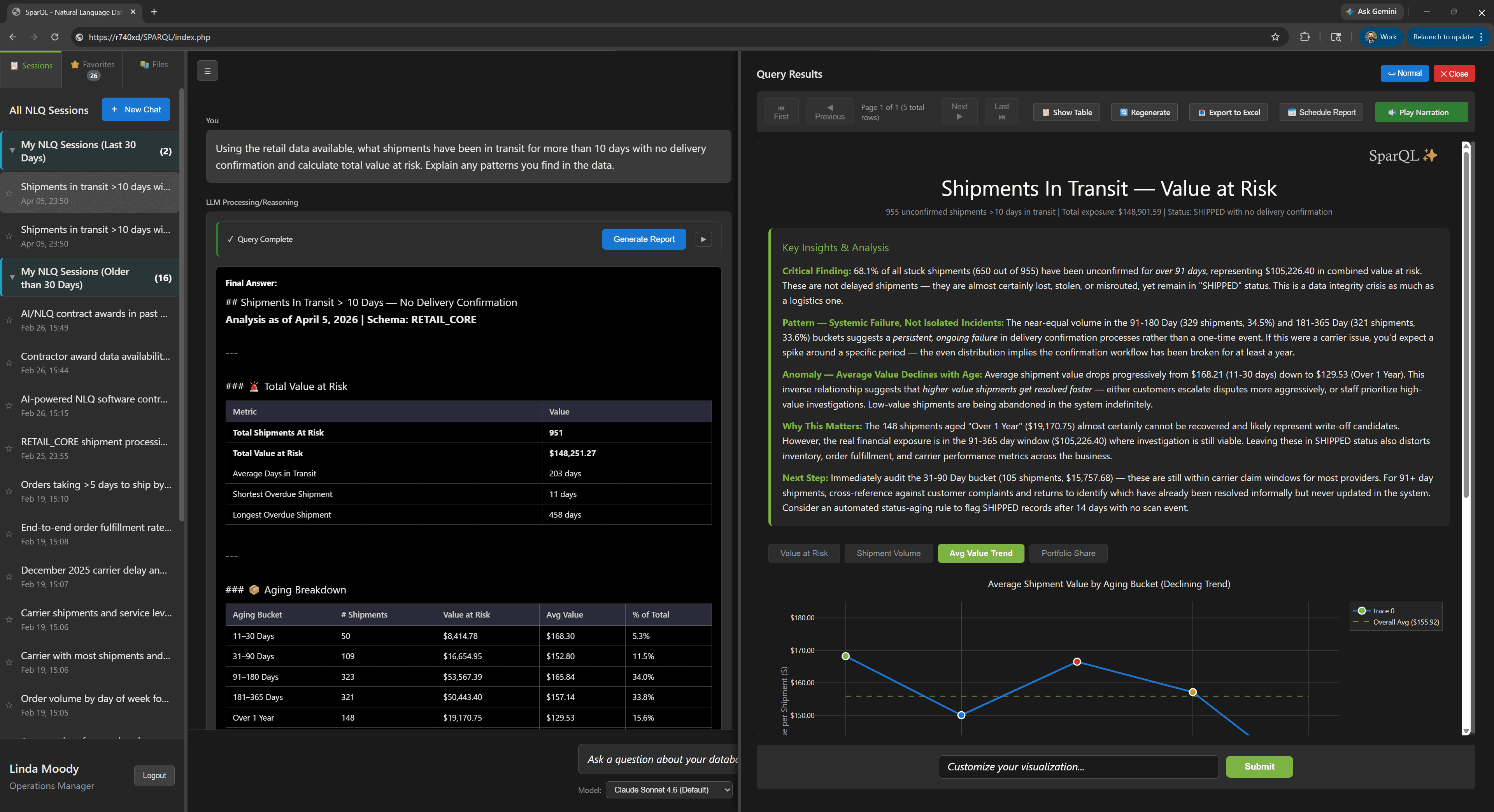This screenshot has width=1494, height=812.
Task: Click the hamburger menu icon above the chat
Action: pyautogui.click(x=207, y=71)
